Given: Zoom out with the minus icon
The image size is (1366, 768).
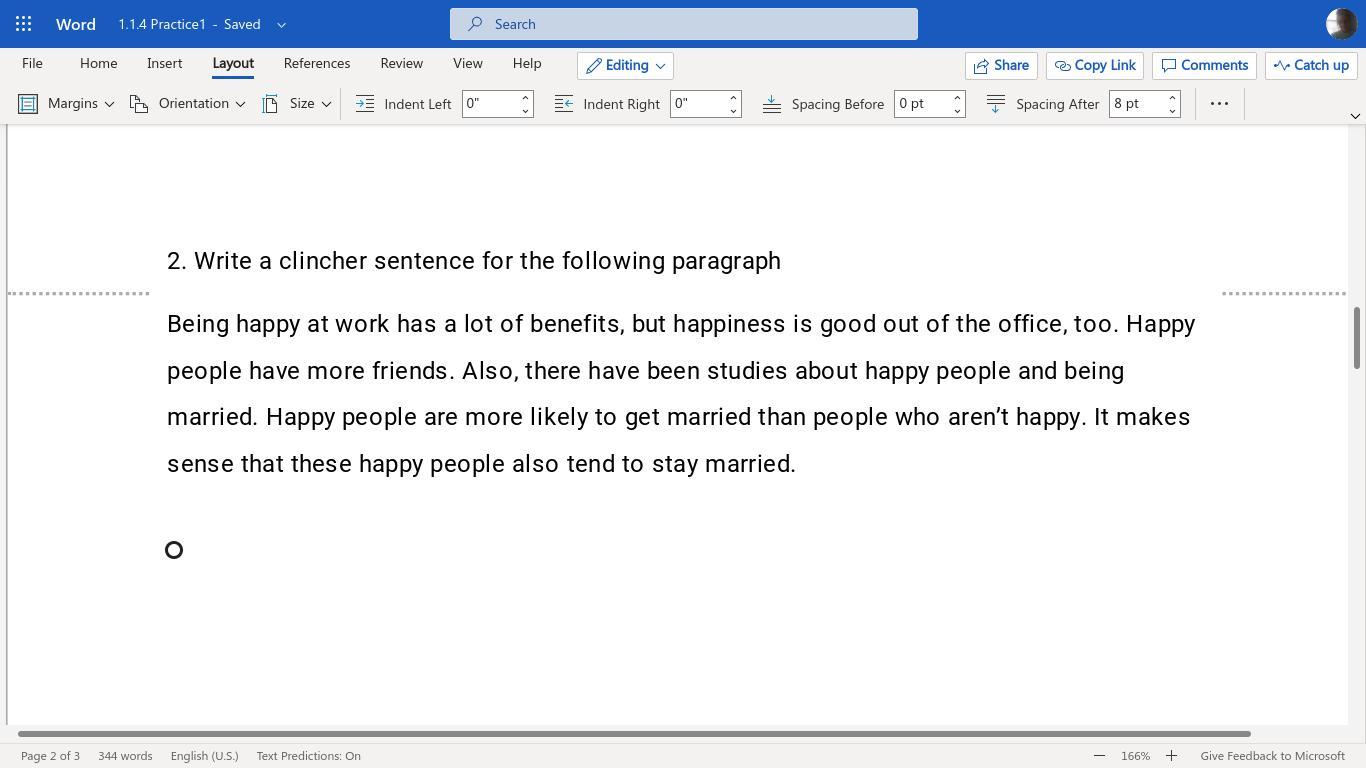Looking at the screenshot, I should click(1099, 756).
